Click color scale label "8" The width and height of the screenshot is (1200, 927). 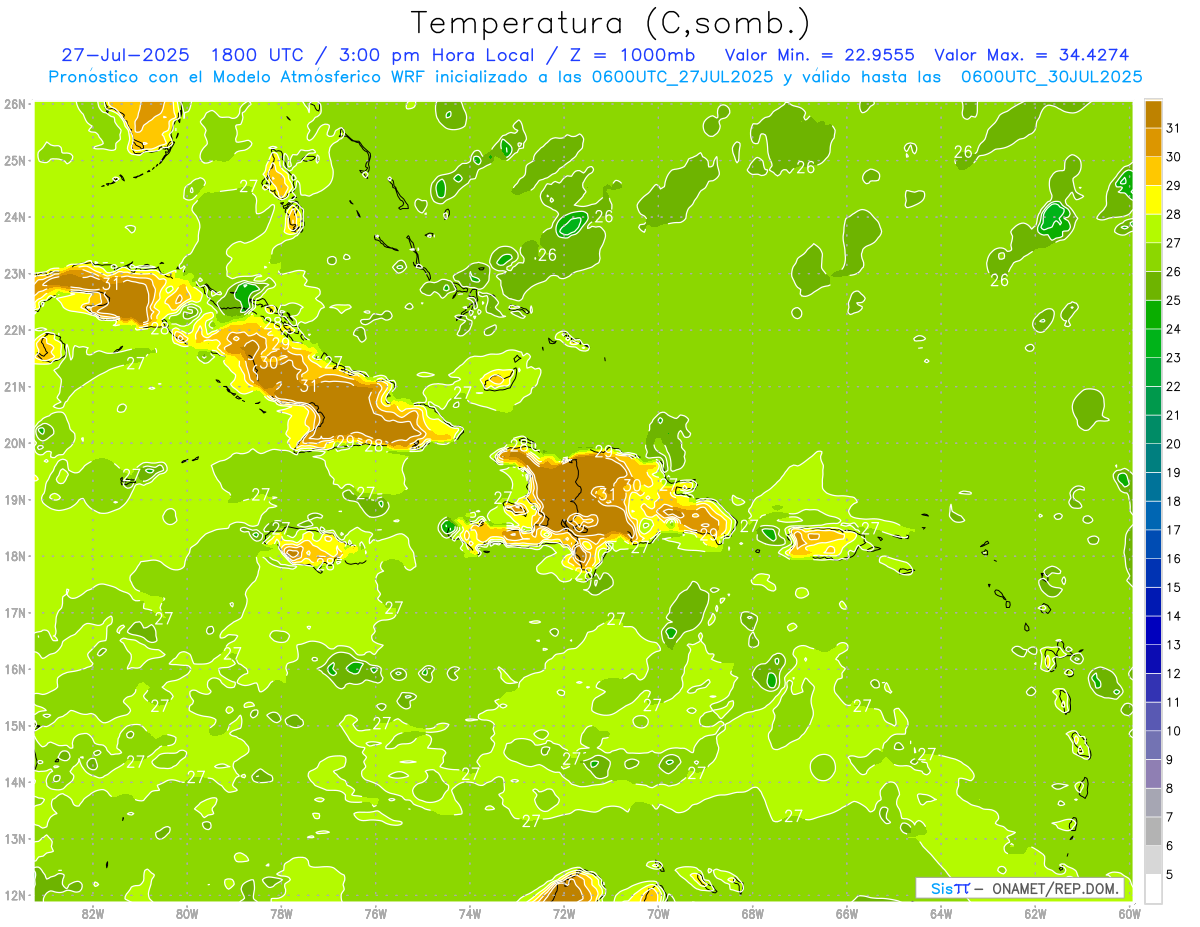(x=1170, y=788)
